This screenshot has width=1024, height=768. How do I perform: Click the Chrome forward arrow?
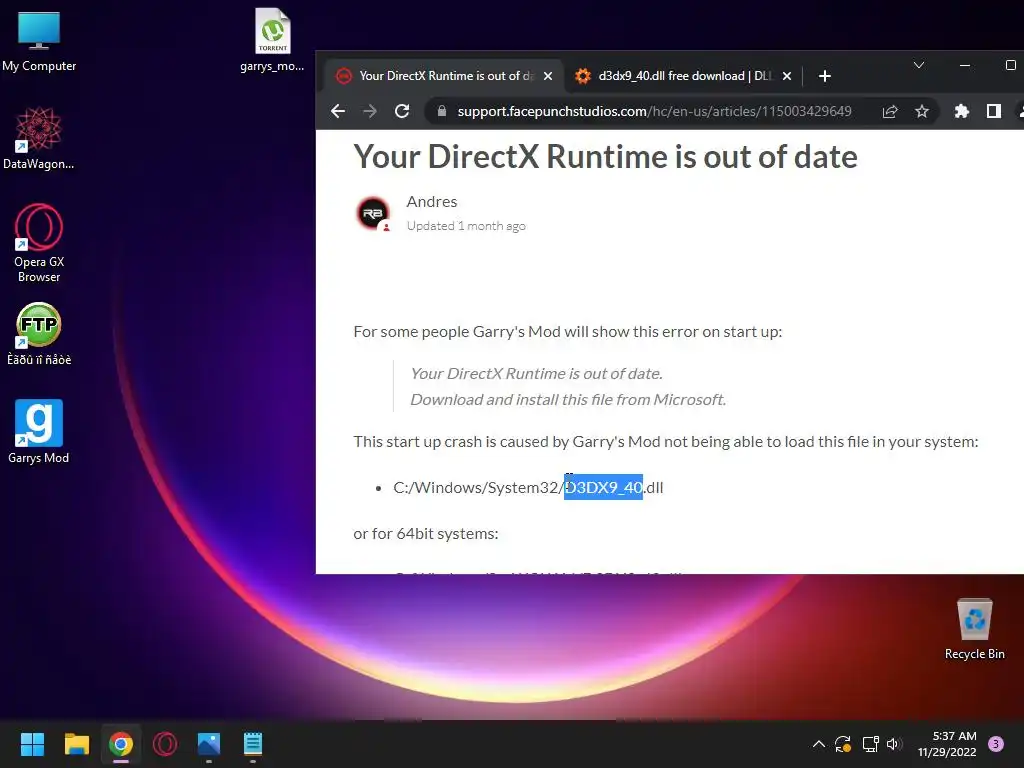pos(370,111)
